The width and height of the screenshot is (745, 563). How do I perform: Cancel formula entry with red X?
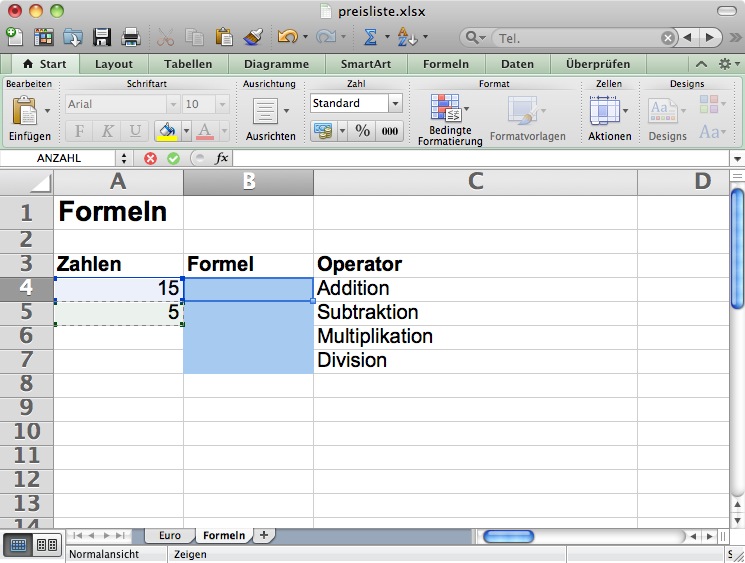coord(151,158)
